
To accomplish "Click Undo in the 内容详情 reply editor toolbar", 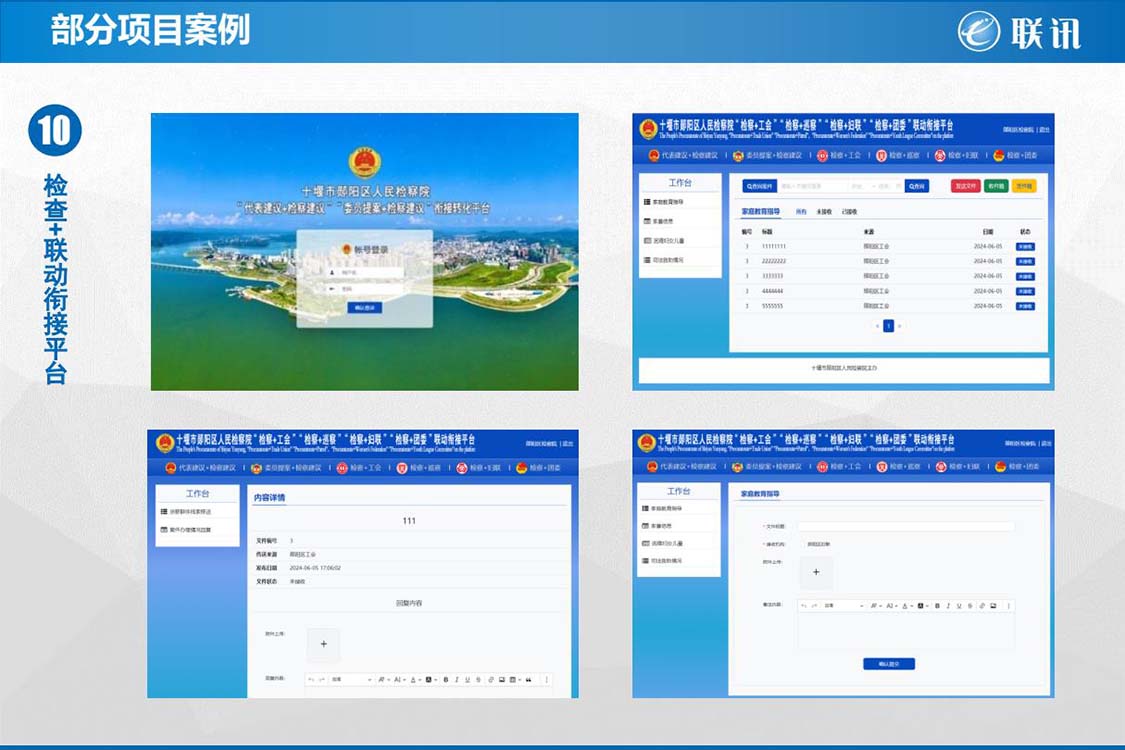I will point(311,680).
